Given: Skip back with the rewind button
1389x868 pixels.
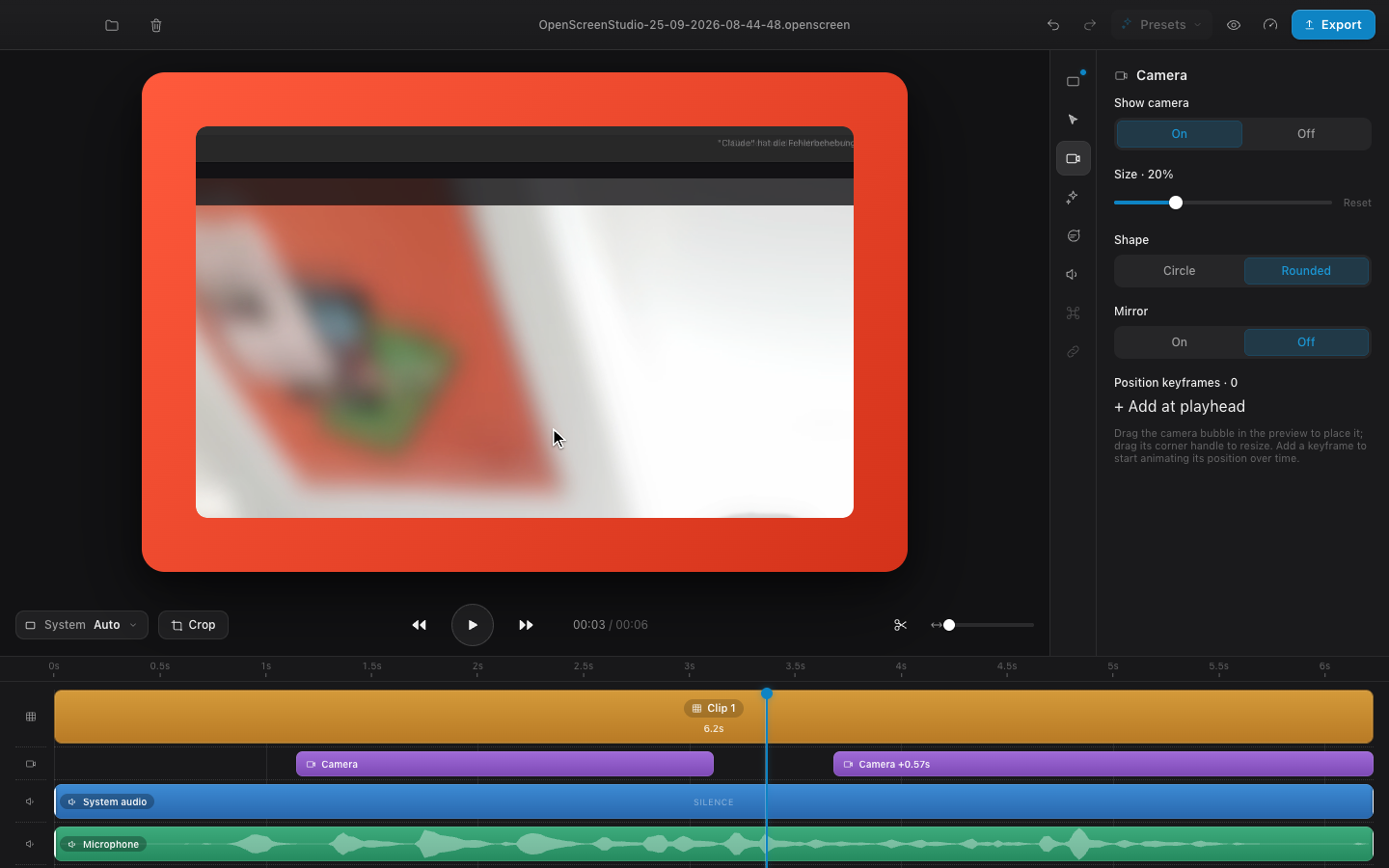Looking at the screenshot, I should [x=419, y=625].
